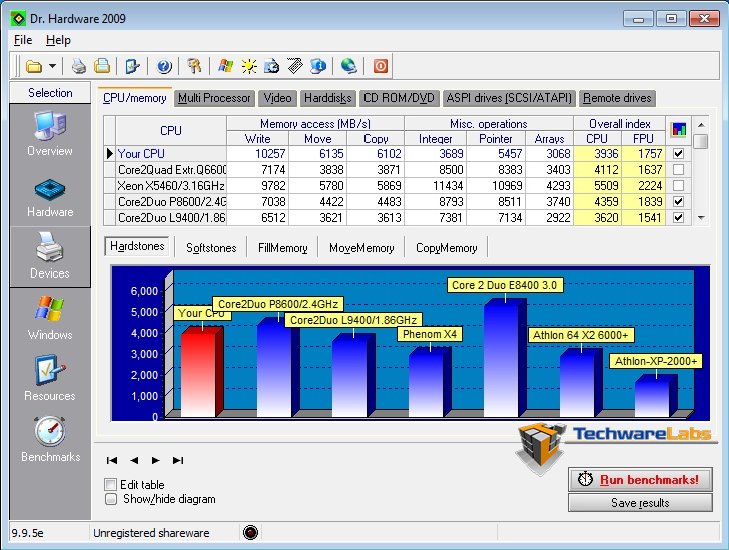
Task: Open the Help menu
Action: 58,40
